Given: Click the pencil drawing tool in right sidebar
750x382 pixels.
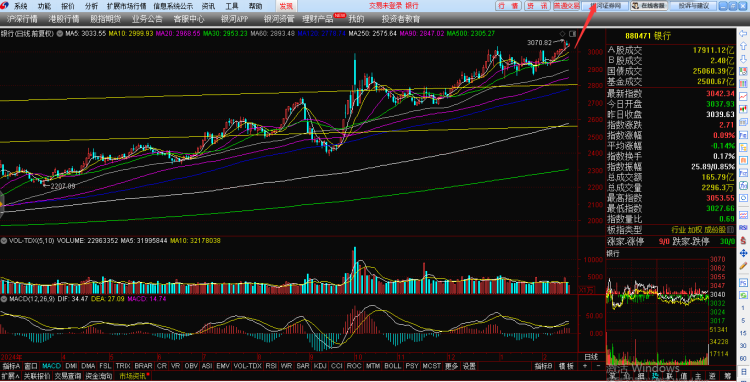Looking at the screenshot, I should click(x=743, y=265).
